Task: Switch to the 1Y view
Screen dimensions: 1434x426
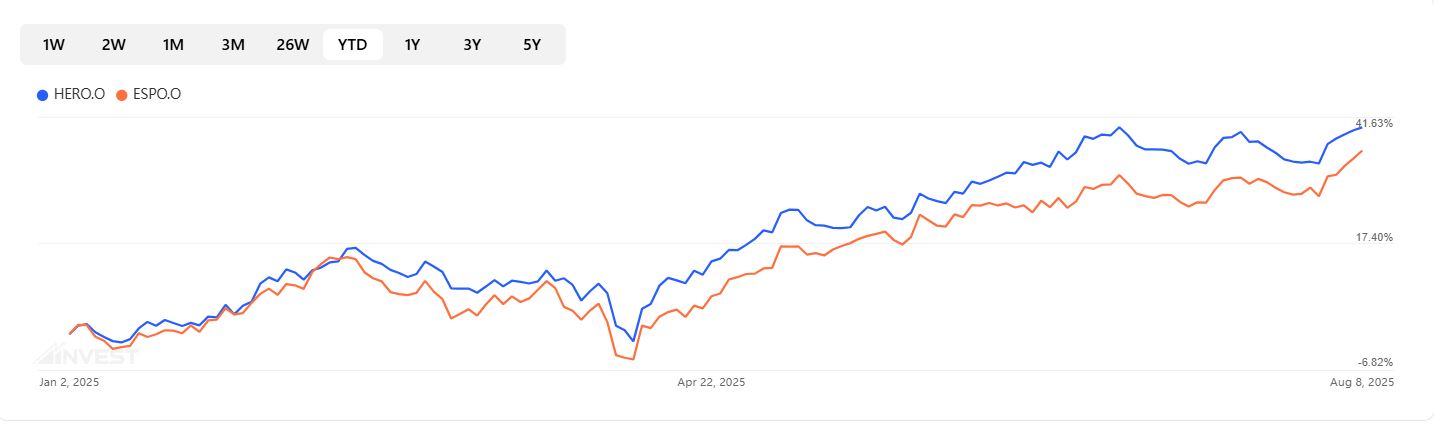Action: [x=412, y=44]
